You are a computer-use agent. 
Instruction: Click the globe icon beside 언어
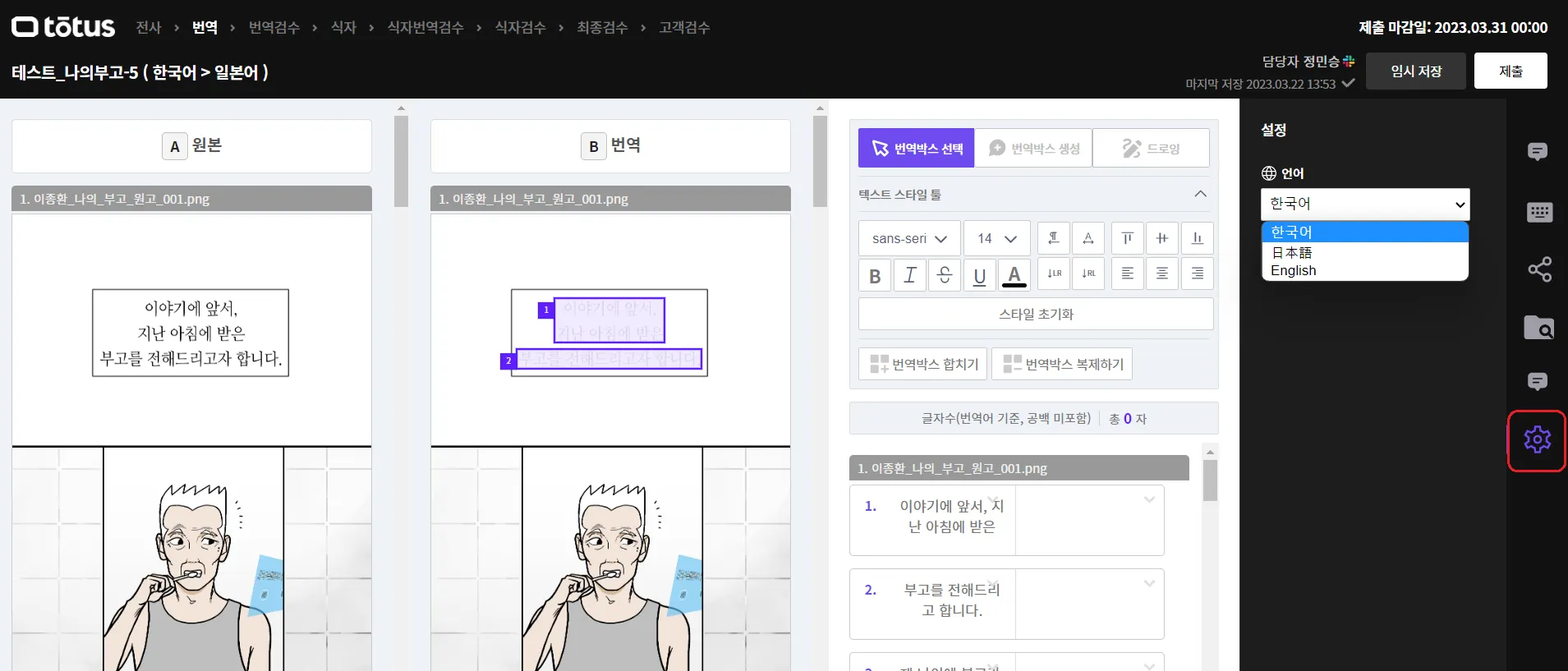1269,173
